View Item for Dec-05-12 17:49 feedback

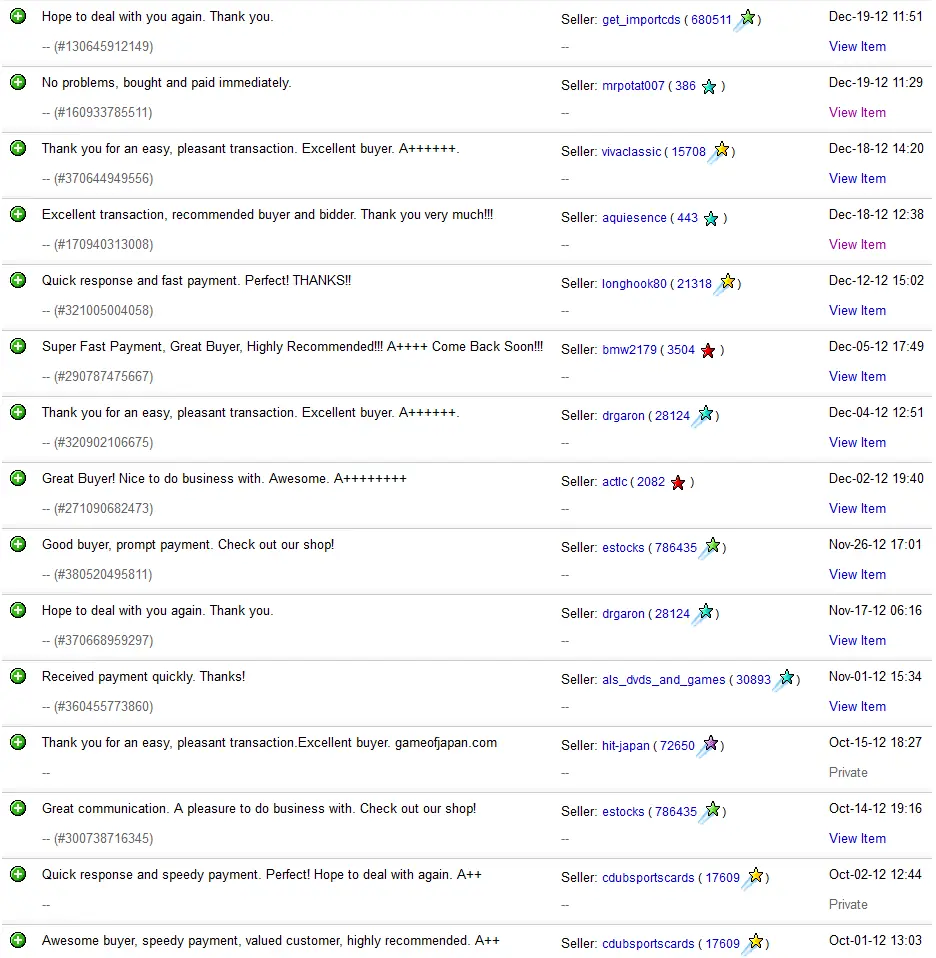click(x=857, y=376)
